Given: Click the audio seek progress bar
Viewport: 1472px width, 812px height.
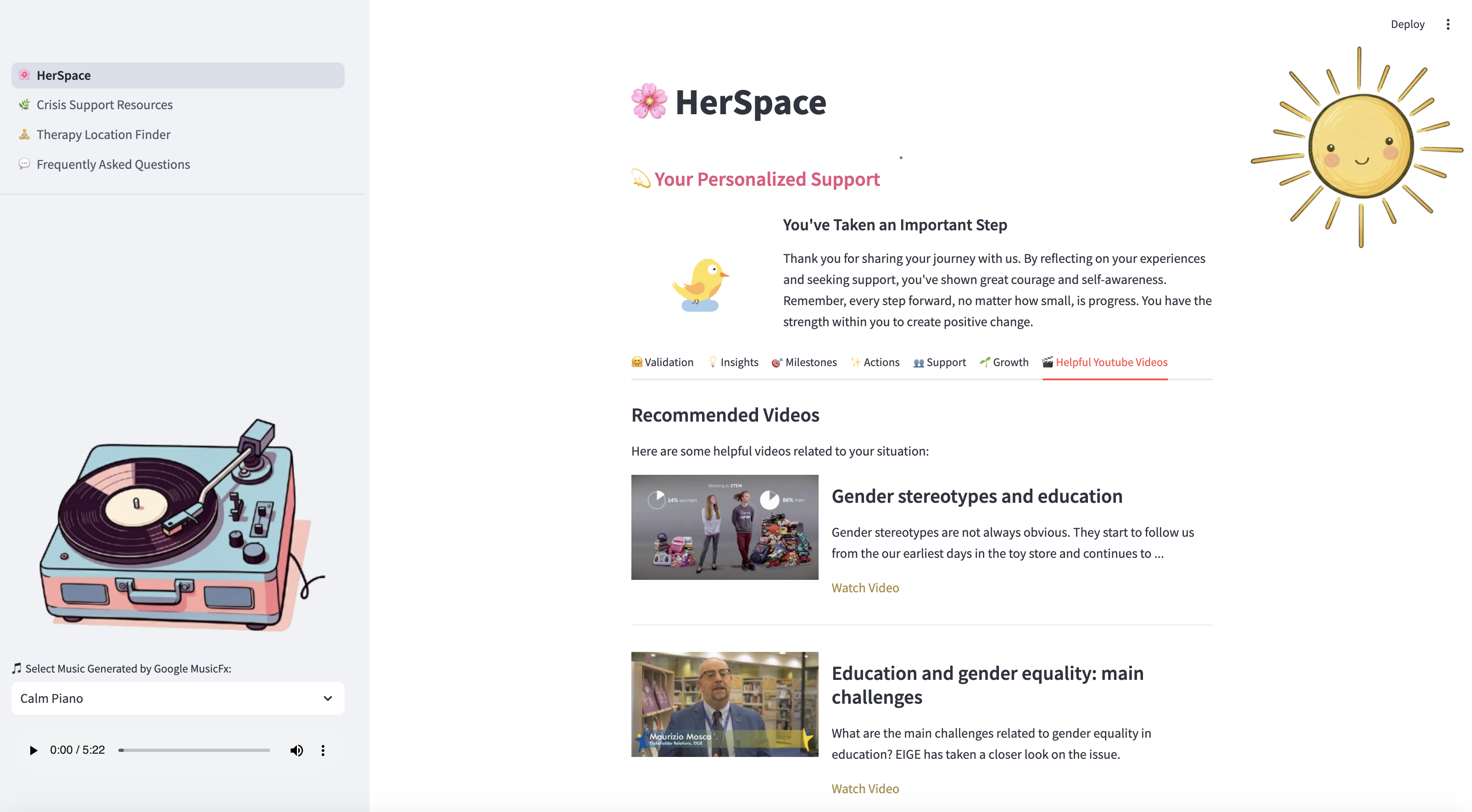Looking at the screenshot, I should click(194, 750).
